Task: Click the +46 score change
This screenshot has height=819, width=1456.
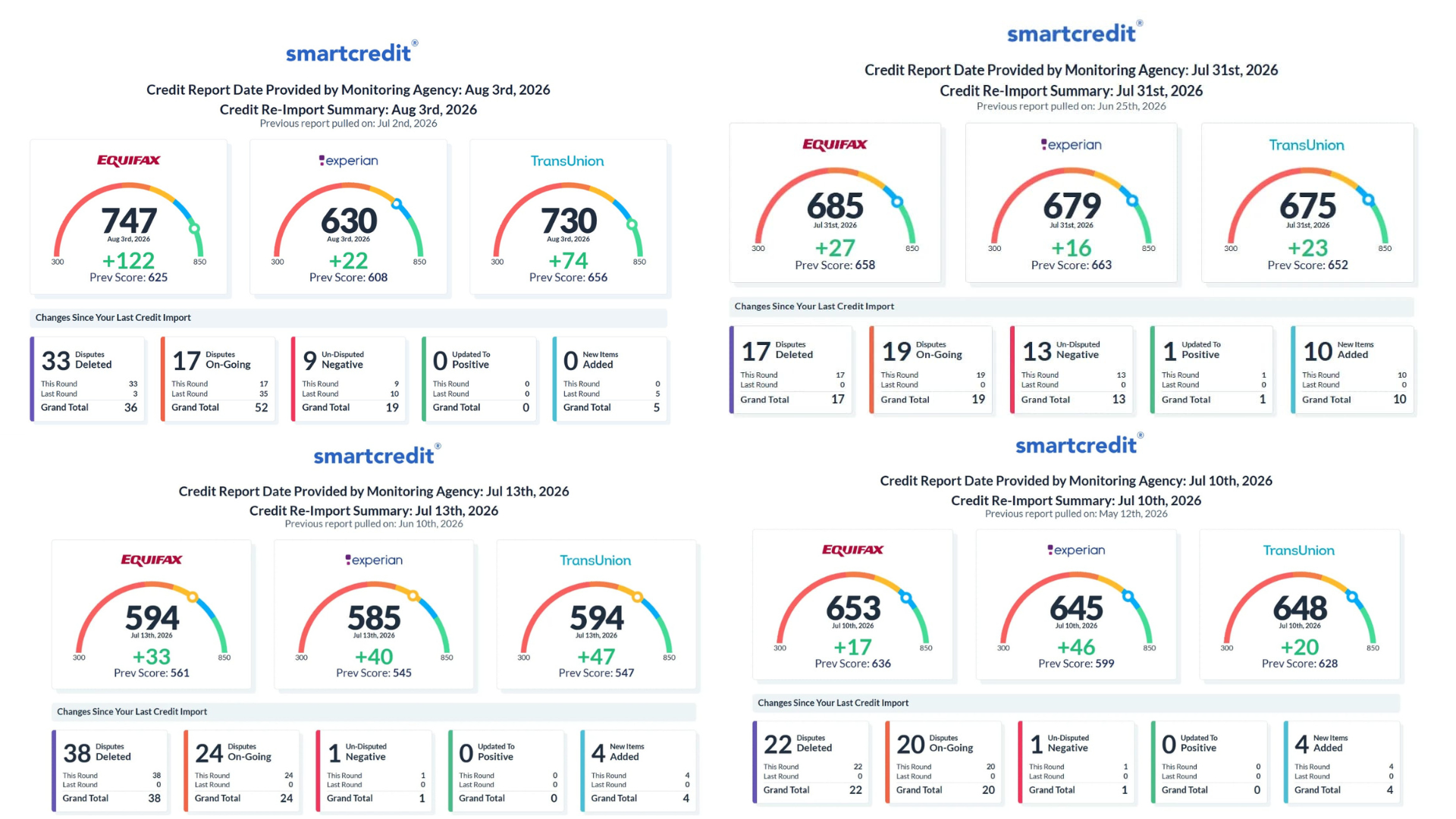Action: tap(1076, 648)
